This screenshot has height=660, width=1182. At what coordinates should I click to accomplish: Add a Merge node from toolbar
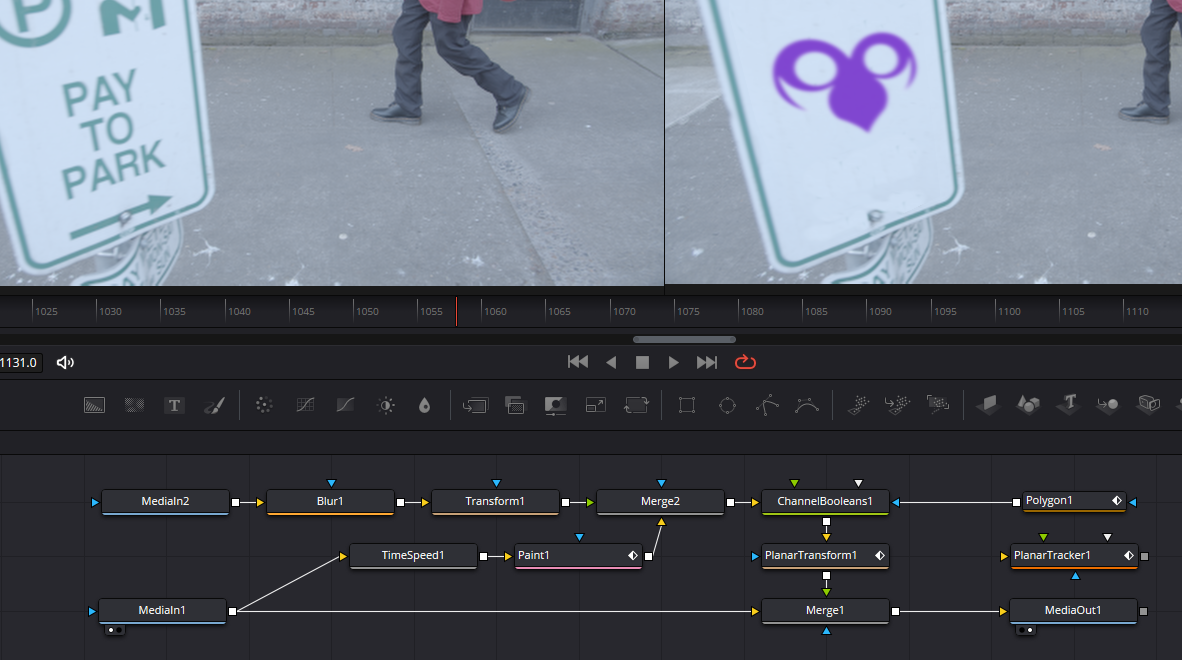coord(475,405)
